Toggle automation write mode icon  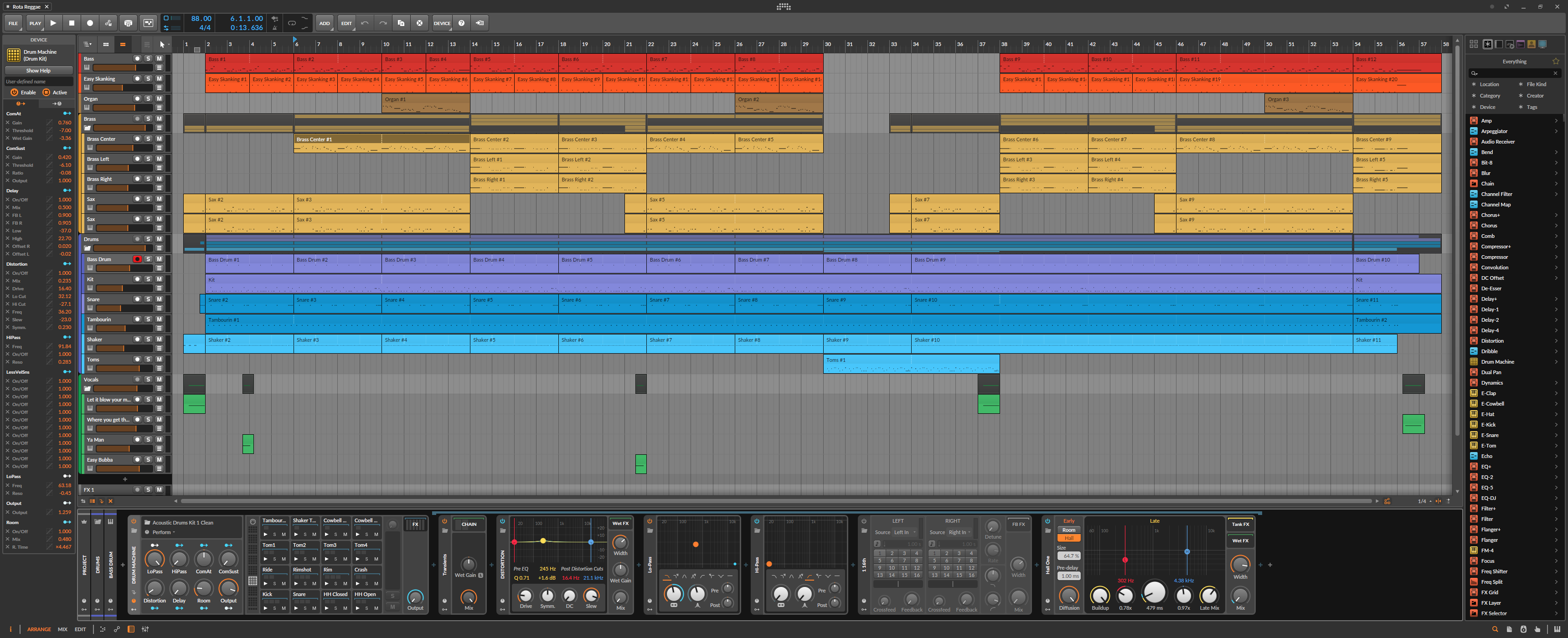click(x=108, y=23)
